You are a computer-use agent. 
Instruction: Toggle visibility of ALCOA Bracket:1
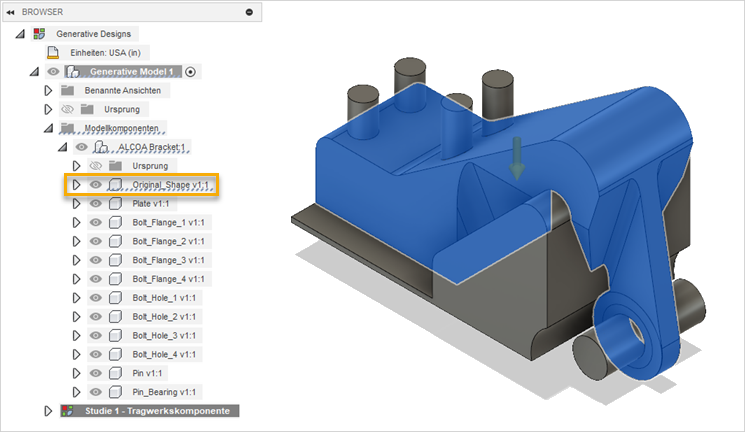82,147
